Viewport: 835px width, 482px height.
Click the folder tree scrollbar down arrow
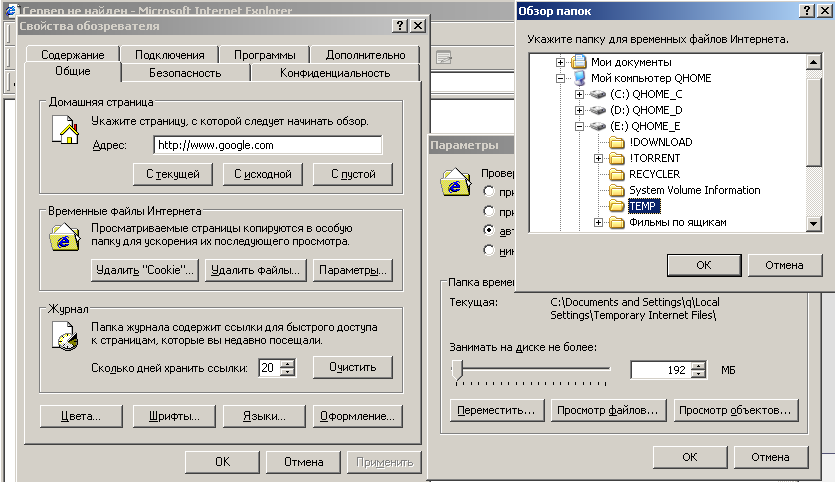tap(813, 224)
